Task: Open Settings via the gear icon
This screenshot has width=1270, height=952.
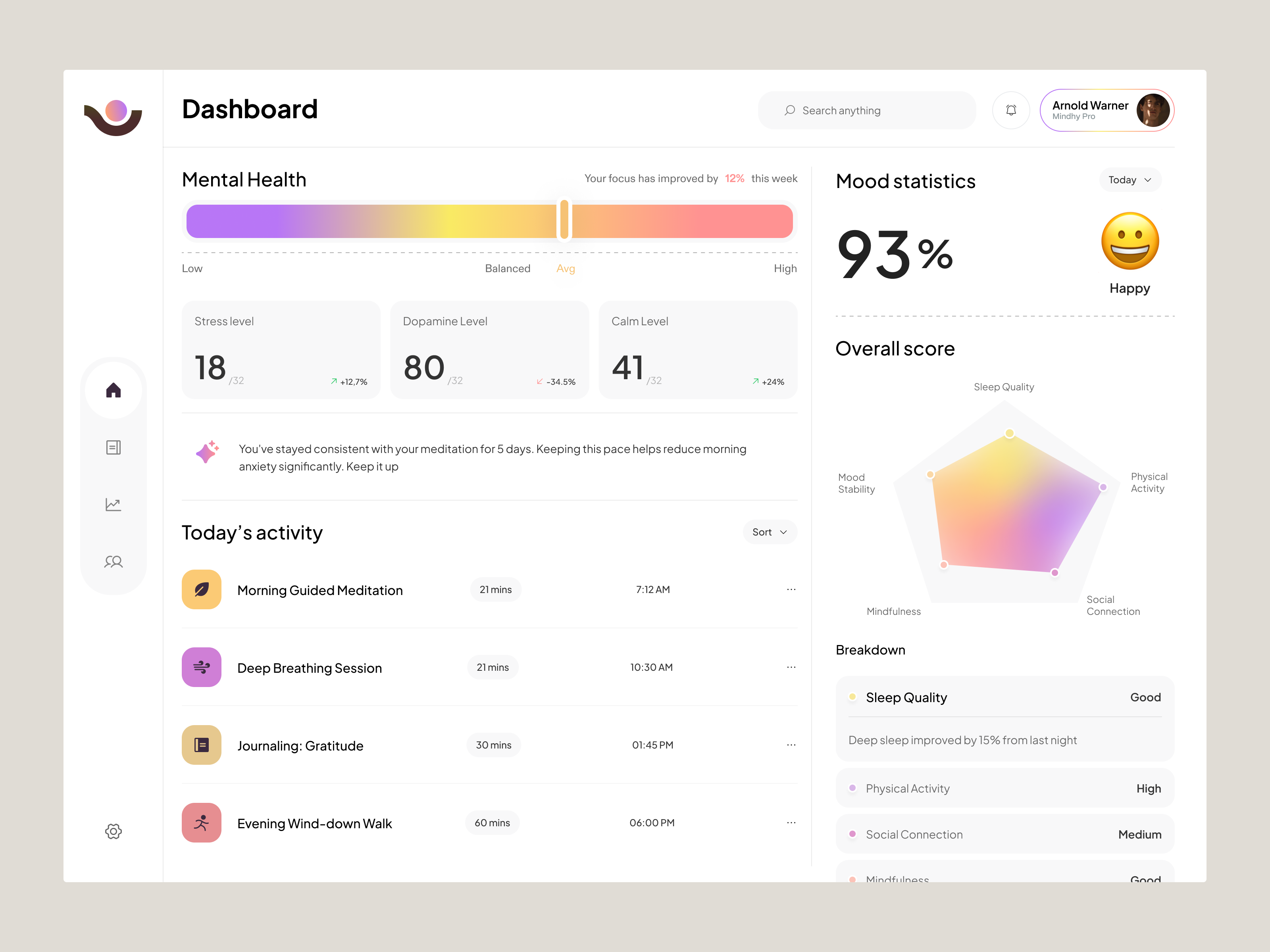Action: tap(113, 831)
